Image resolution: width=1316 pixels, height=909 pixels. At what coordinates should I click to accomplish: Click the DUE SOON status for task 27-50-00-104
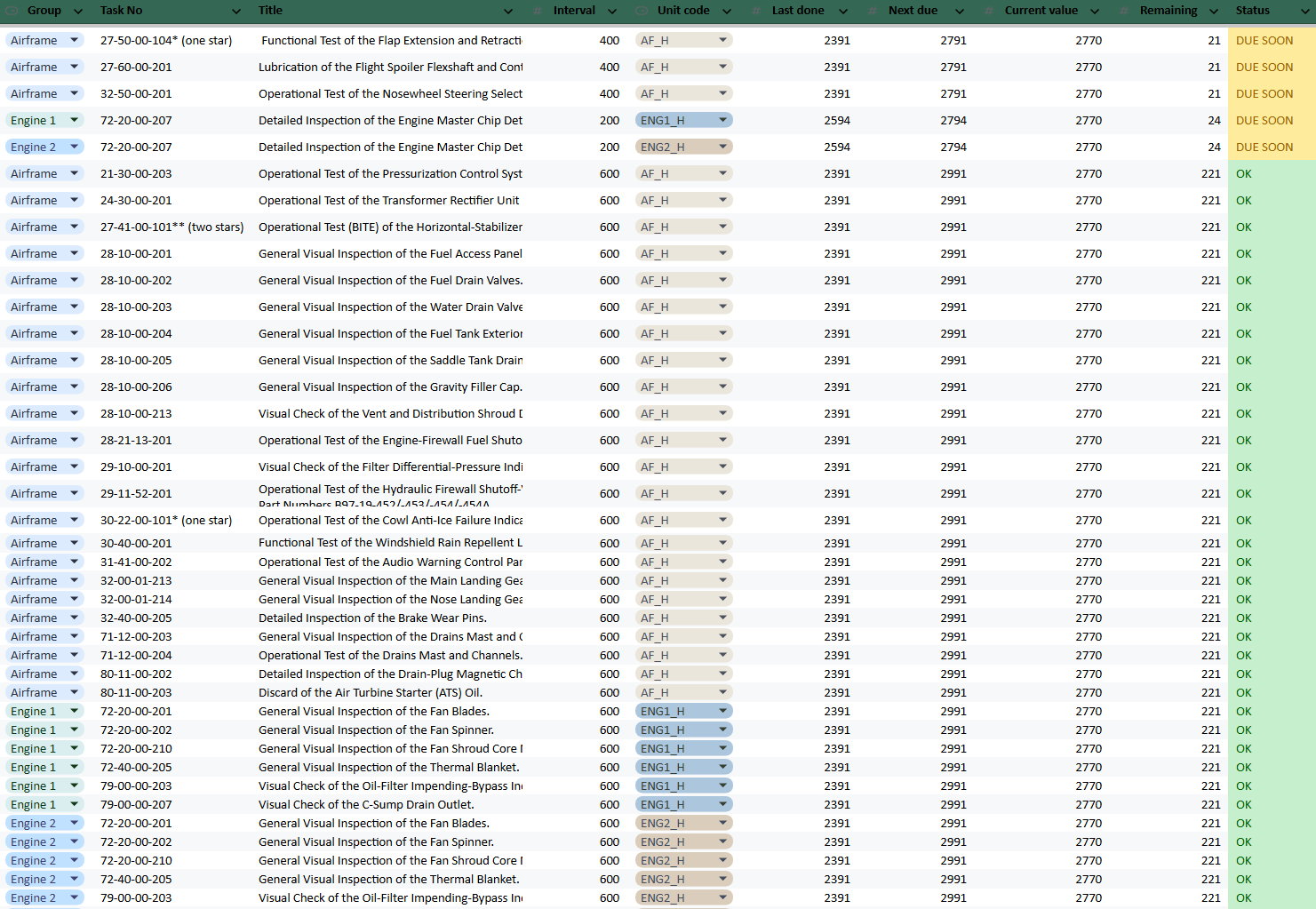tap(1264, 40)
